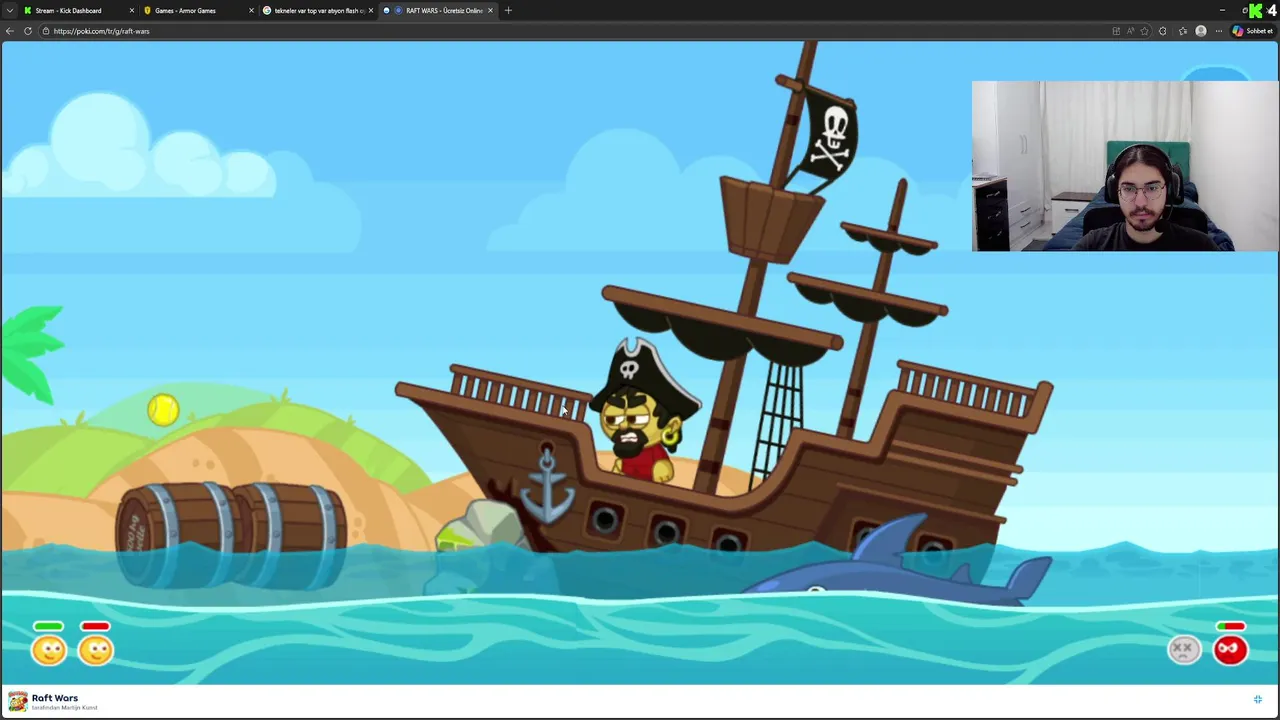Click the yellow tennis ball in game
This screenshot has width=1280, height=720.
[x=163, y=409]
